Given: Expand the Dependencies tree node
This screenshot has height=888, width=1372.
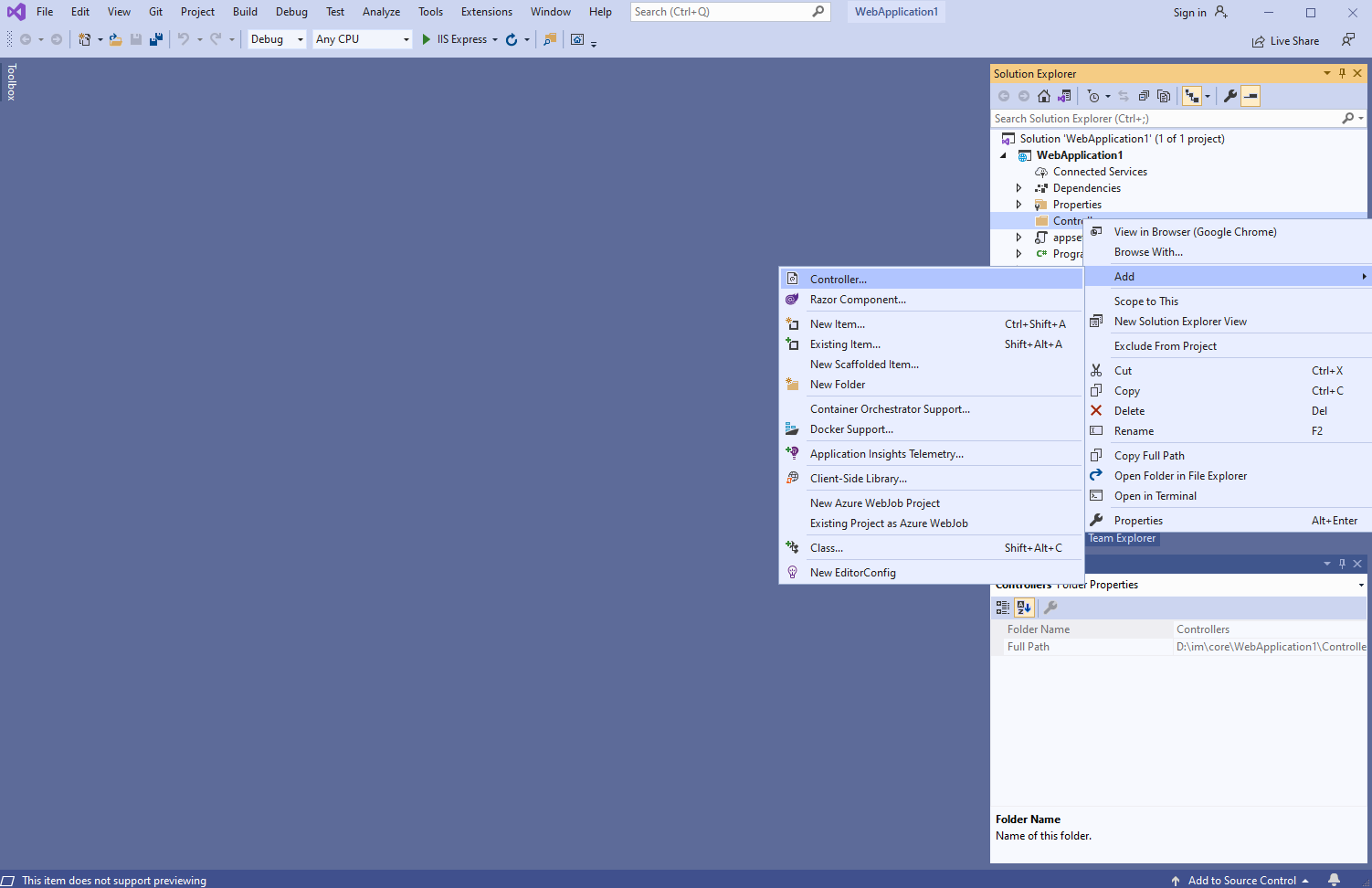Looking at the screenshot, I should pos(1018,188).
